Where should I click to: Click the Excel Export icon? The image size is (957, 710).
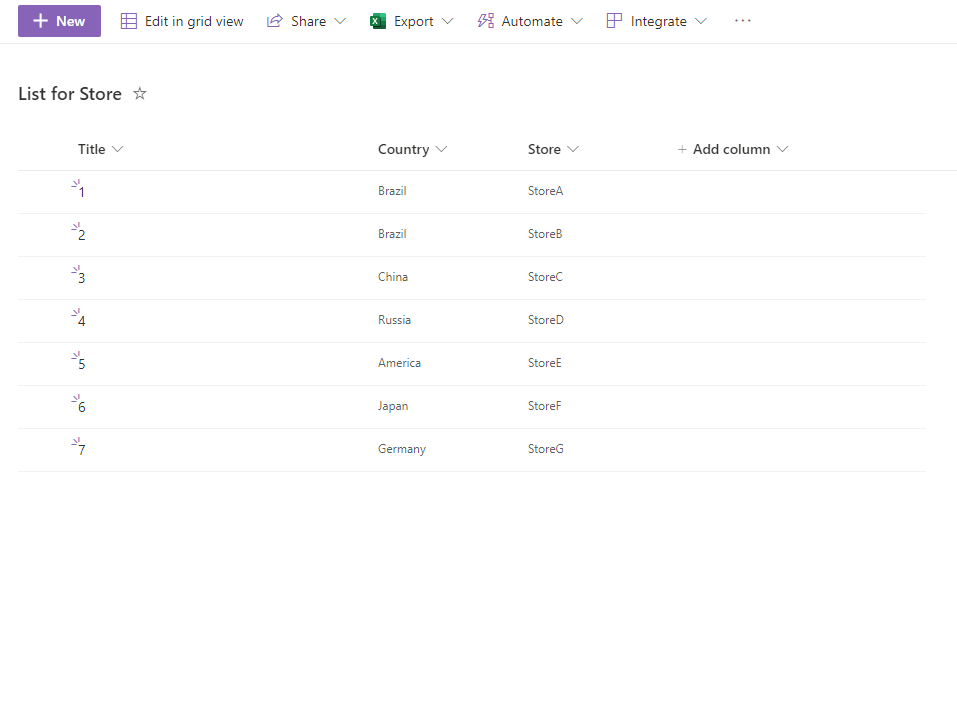[x=378, y=21]
